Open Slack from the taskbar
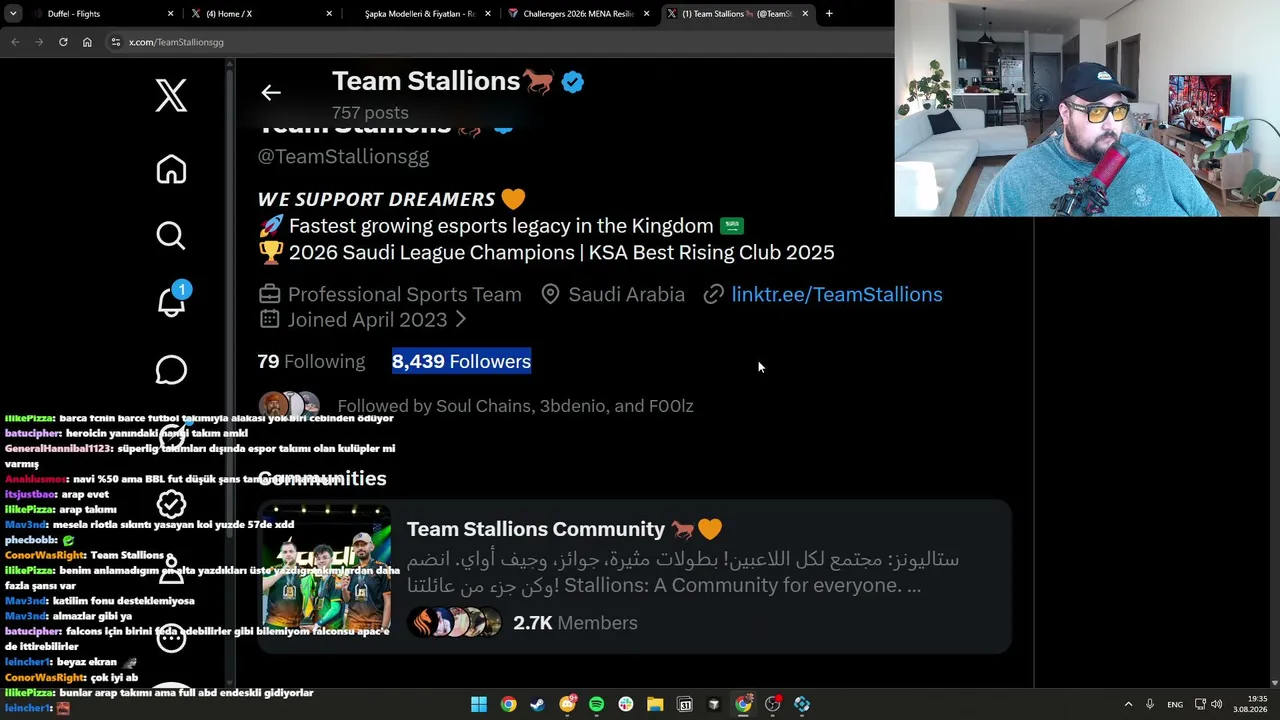Viewport: 1280px width, 720px height. [x=626, y=705]
